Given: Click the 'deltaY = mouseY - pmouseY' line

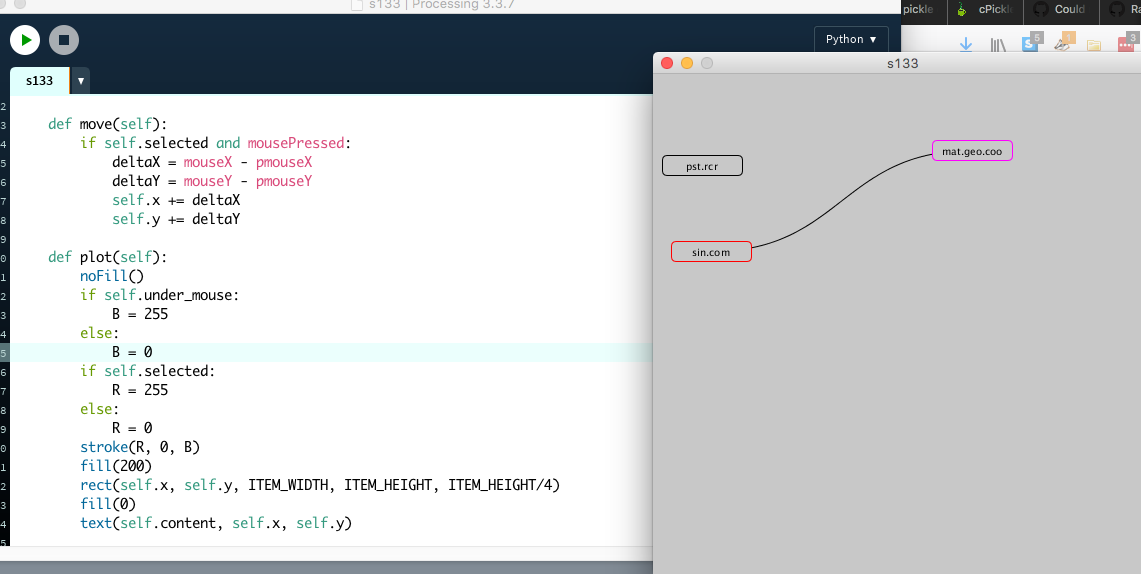Looking at the screenshot, I should click(x=212, y=180).
